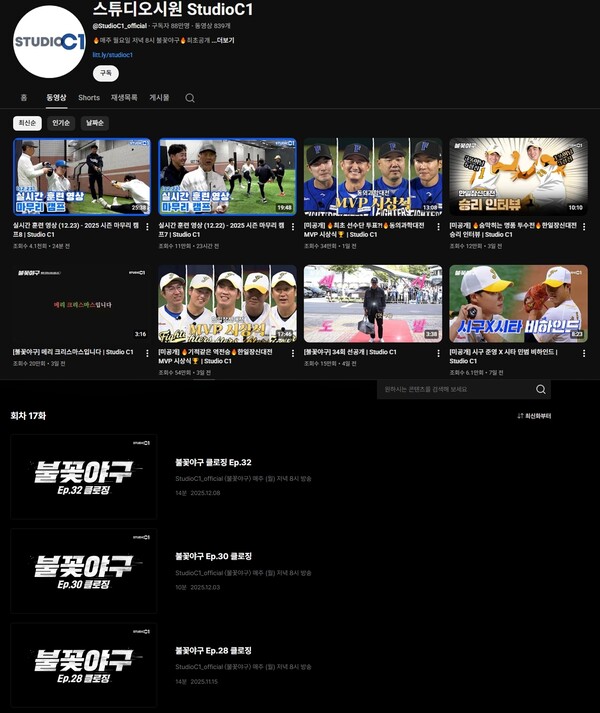The height and width of the screenshot is (713, 600).
Task: Open options menu for 마무리 캠프7 video
Action: pos(292,226)
